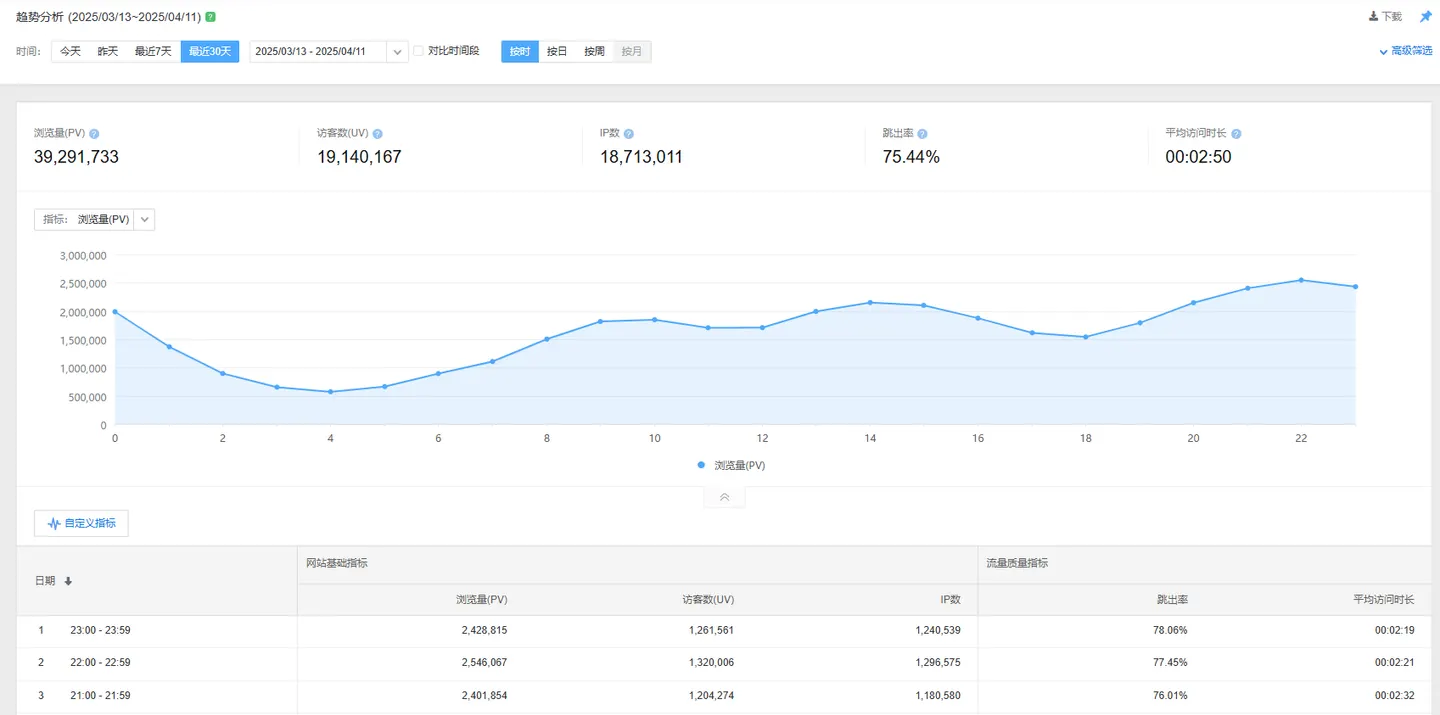Switch granularity to 按周

pos(595,51)
